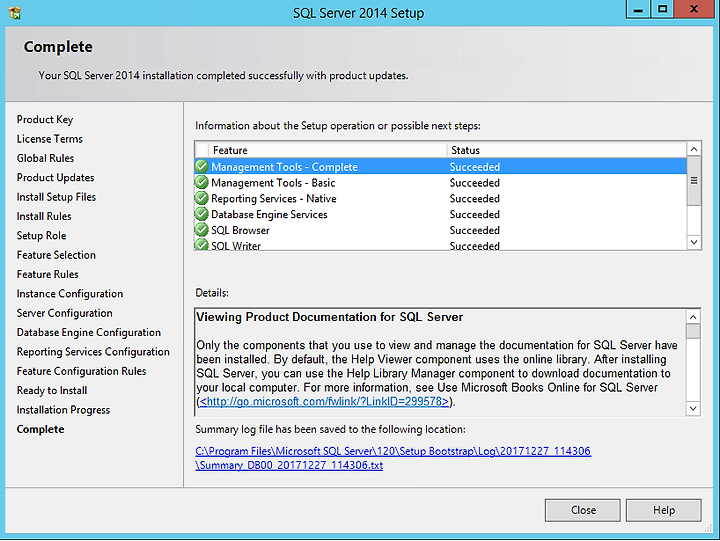The image size is (720, 541).
Task: Click the Details box scrollbar thumb
Action: click(693, 331)
